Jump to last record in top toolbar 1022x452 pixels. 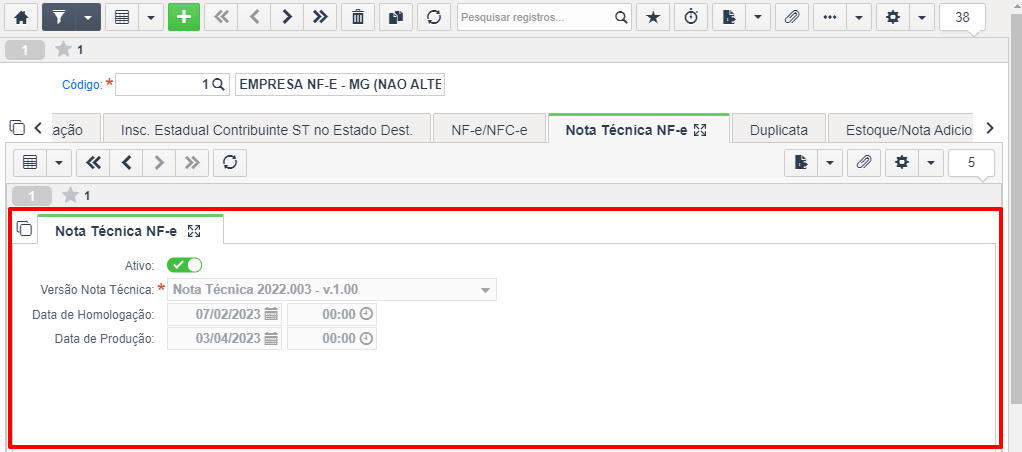coord(320,18)
